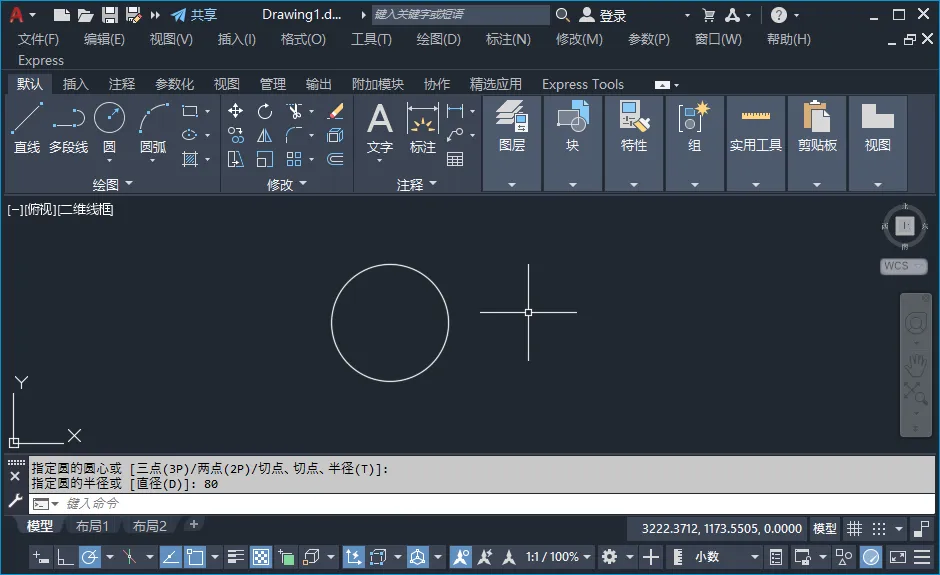
Task: Click the Move tool icon
Action: tap(236, 111)
